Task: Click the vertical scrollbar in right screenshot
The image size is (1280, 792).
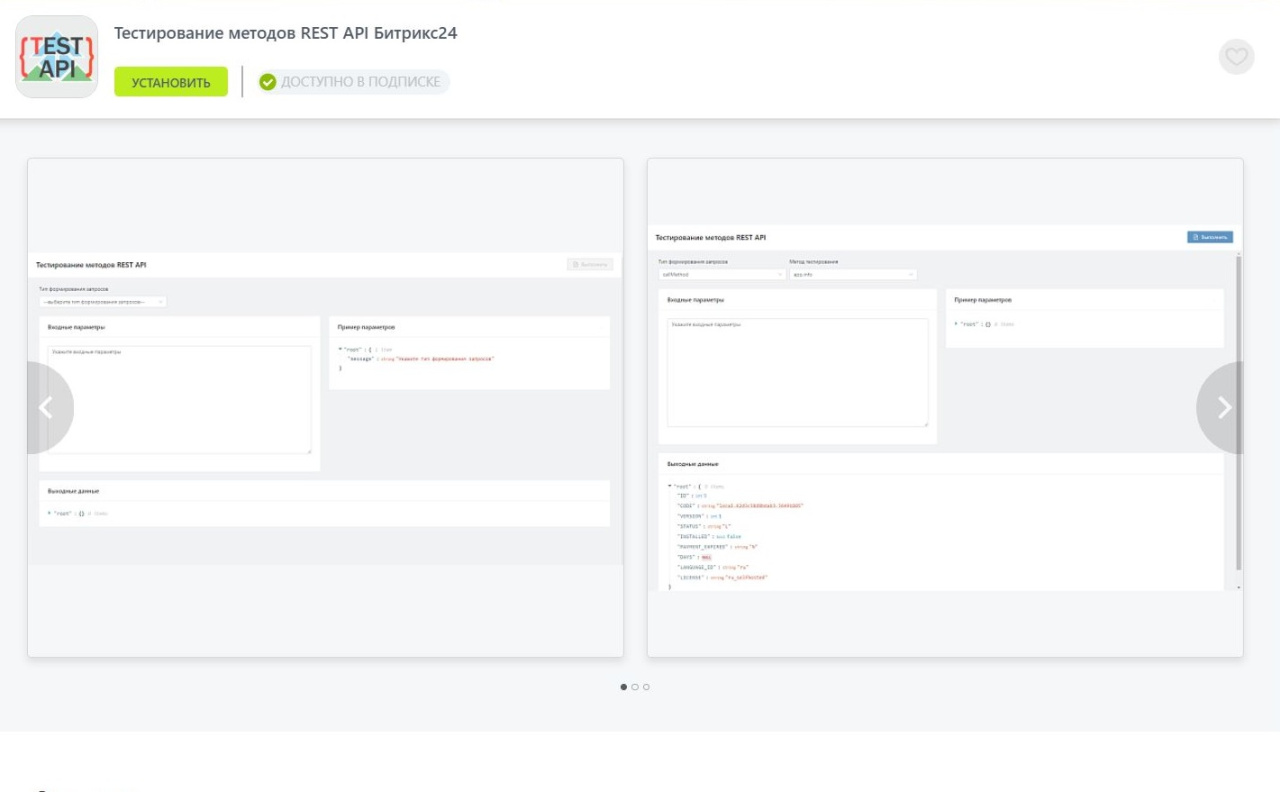Action: [x=1239, y=410]
